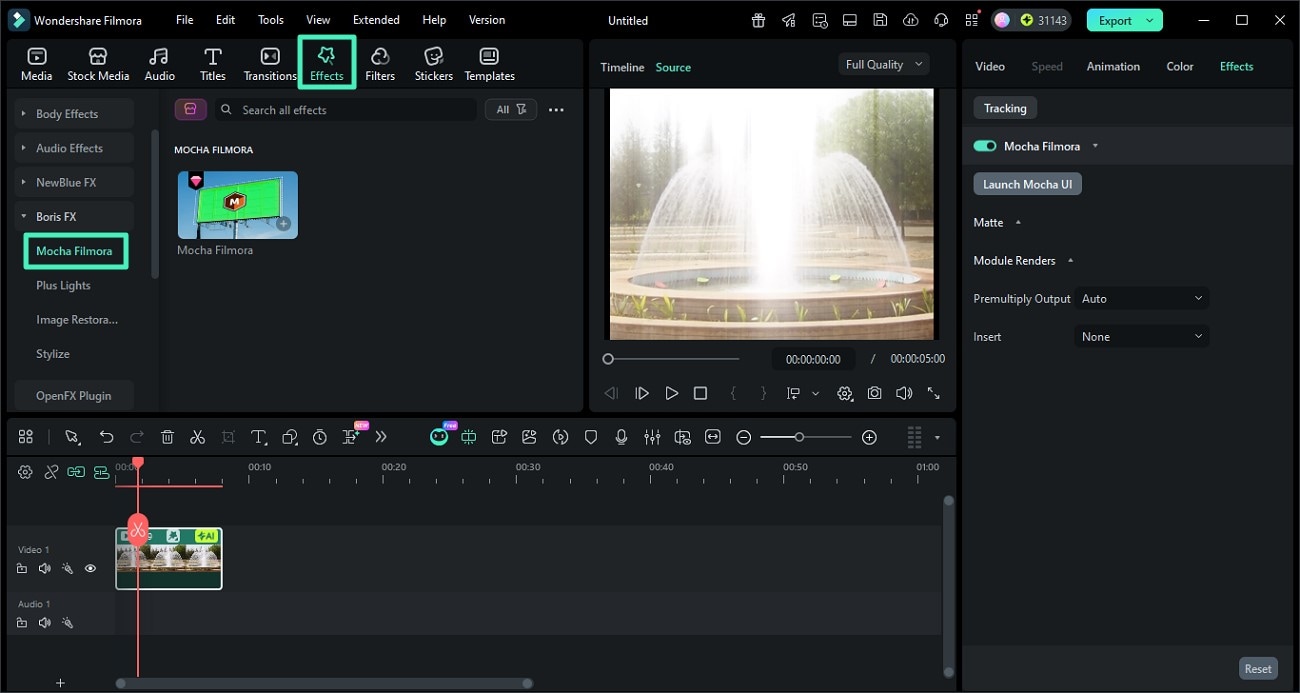The height and width of the screenshot is (693, 1300).
Task: Select the Mocha Filmora effect thumbnail
Action: [x=236, y=204]
